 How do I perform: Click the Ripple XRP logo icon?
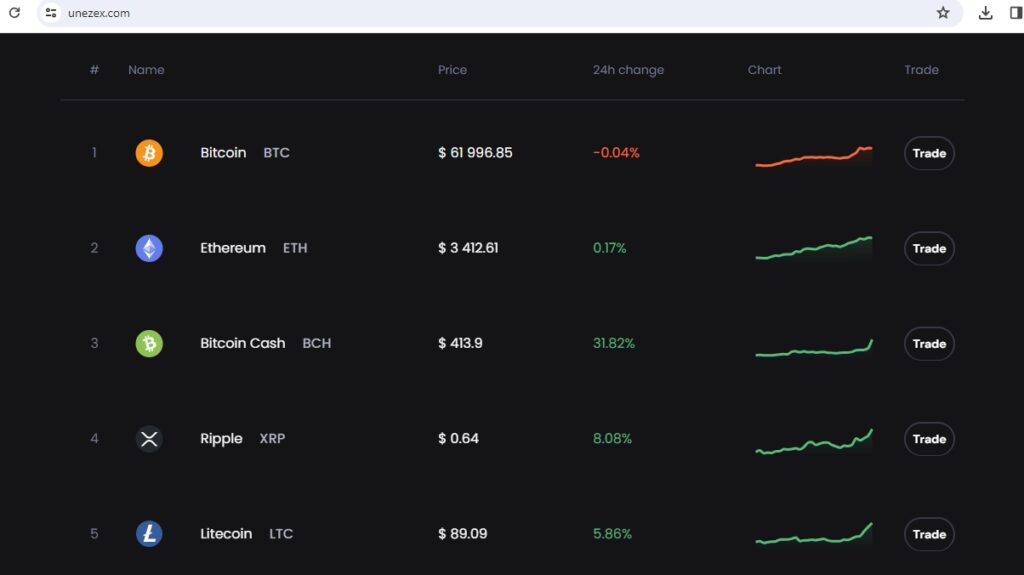pyautogui.click(x=149, y=438)
